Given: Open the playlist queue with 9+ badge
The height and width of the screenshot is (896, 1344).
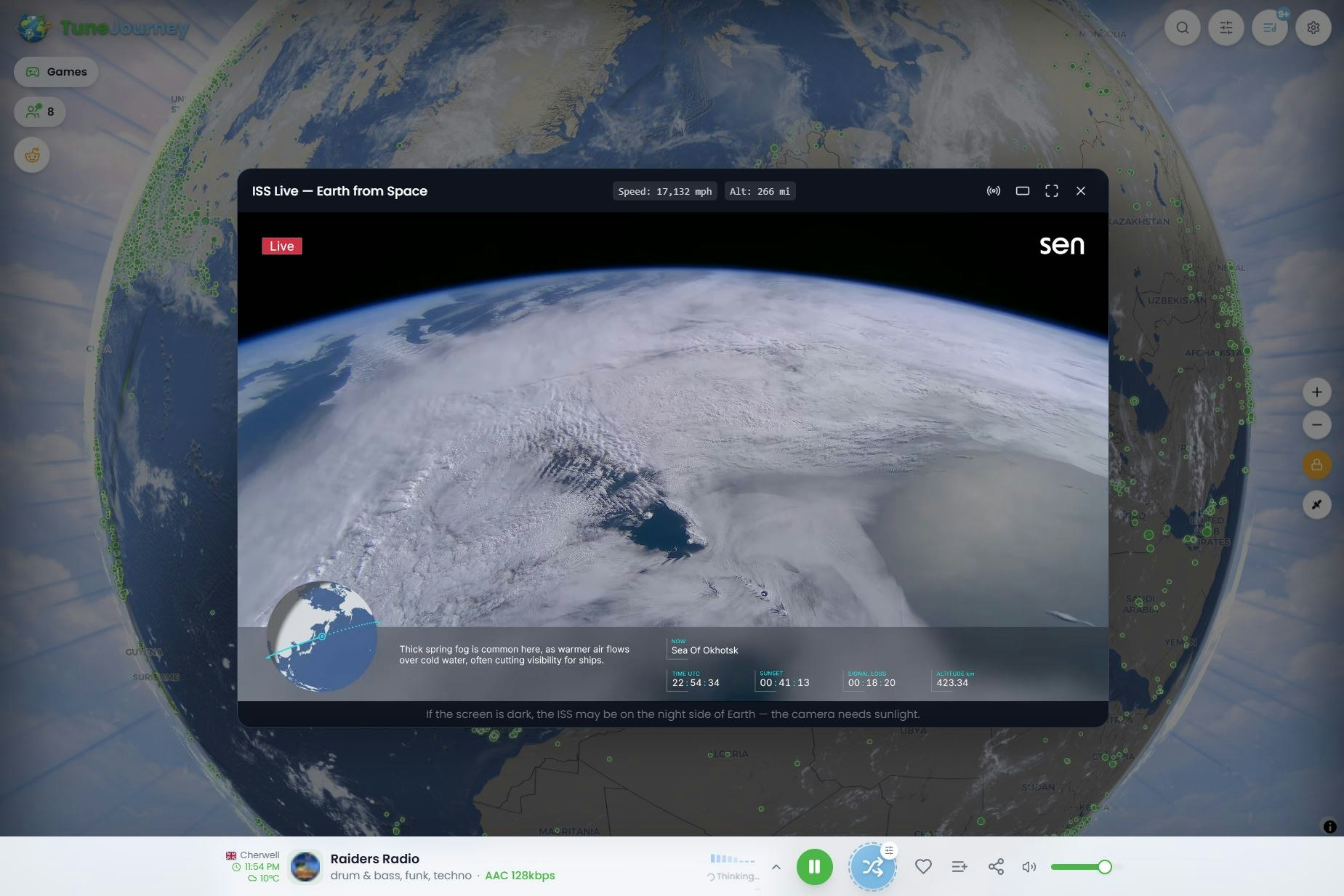Looking at the screenshot, I should 1270,28.
